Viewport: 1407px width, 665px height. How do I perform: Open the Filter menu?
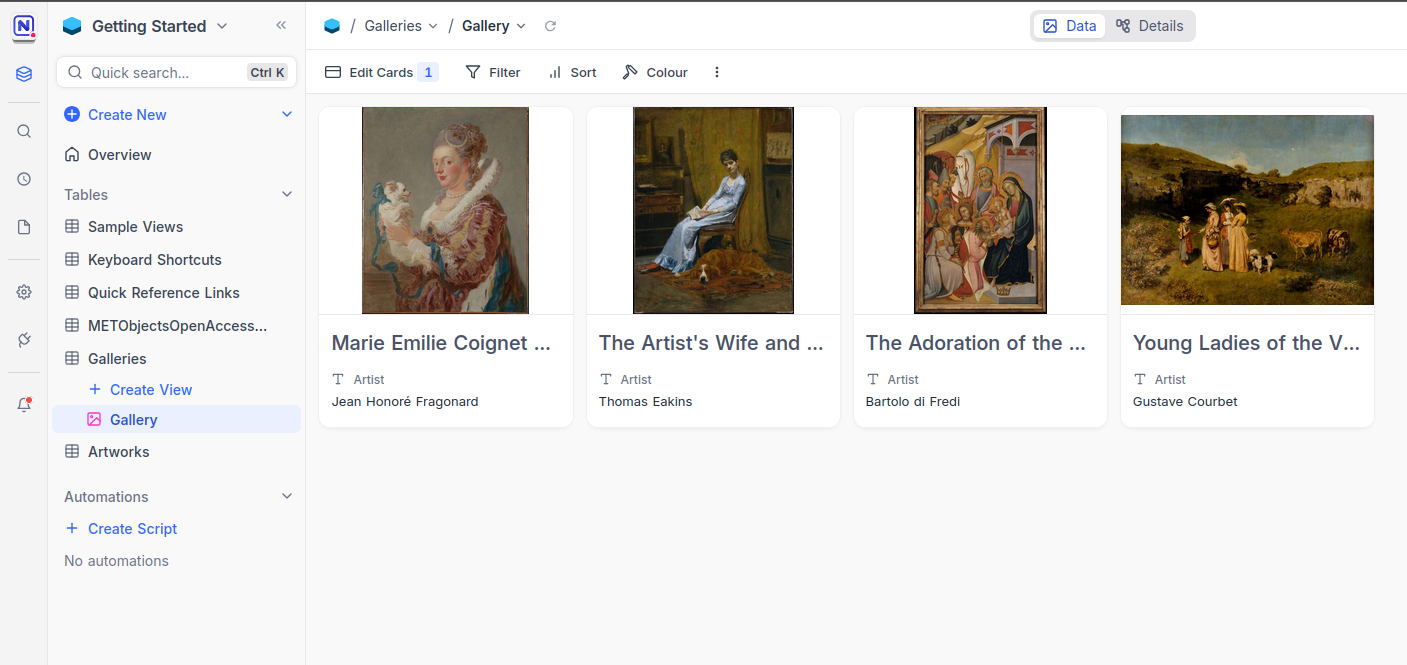tap(493, 72)
